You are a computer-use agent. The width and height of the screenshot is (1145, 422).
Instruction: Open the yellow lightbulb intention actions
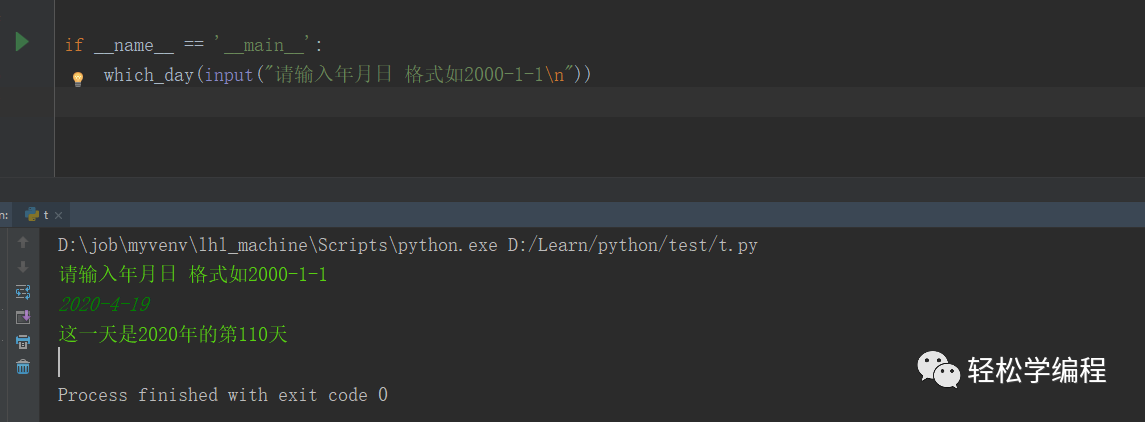tap(77, 78)
